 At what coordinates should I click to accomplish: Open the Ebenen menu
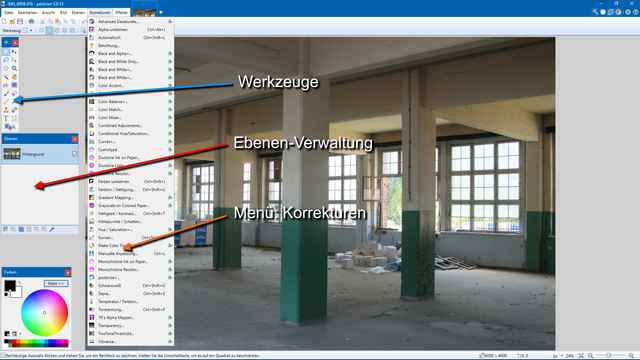(78, 13)
